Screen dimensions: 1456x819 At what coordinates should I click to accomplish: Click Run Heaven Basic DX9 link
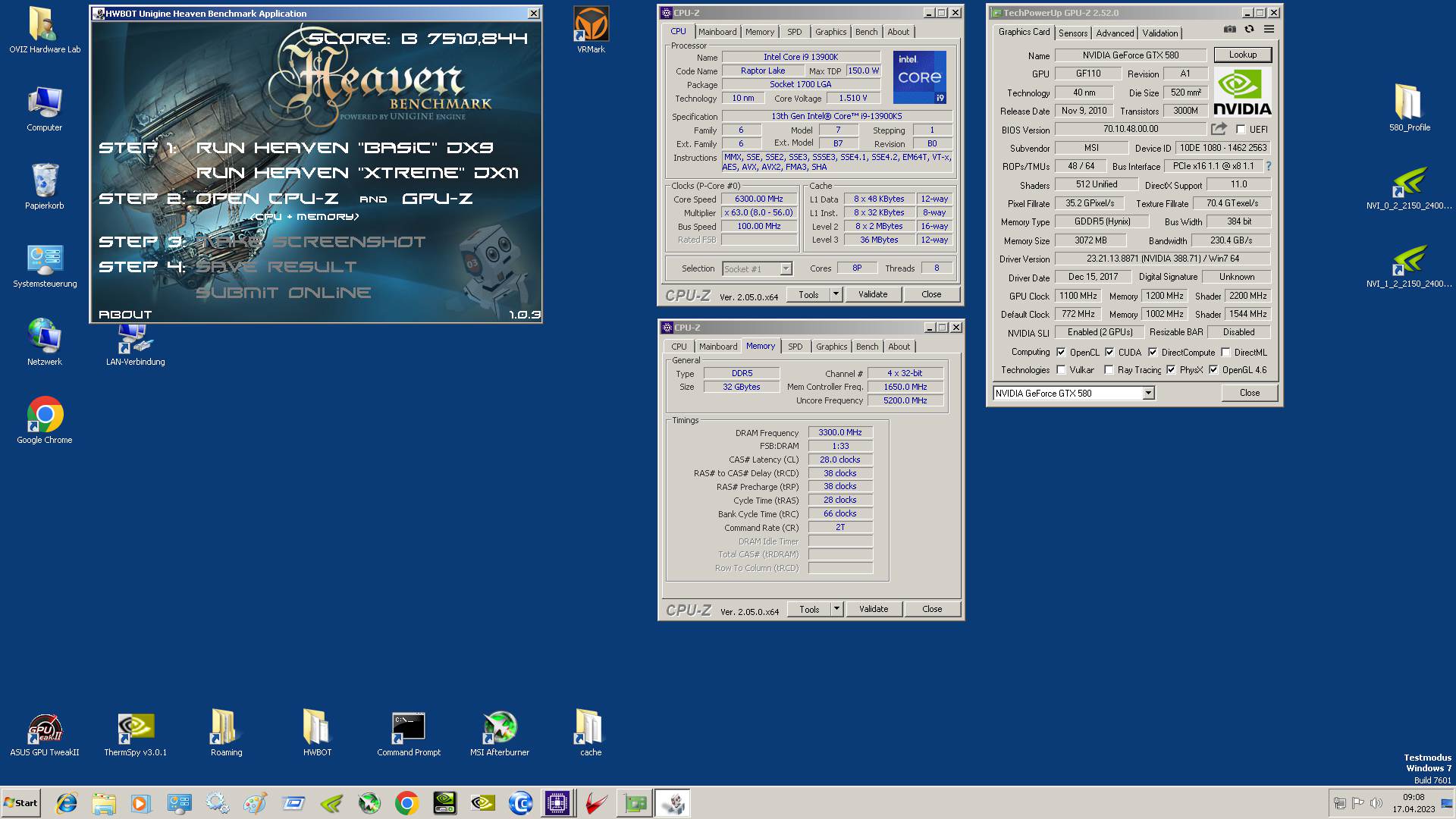(345, 148)
